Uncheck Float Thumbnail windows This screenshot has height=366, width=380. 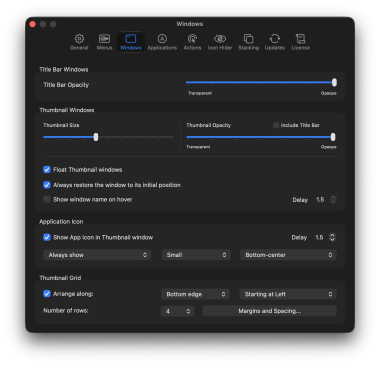click(x=47, y=169)
